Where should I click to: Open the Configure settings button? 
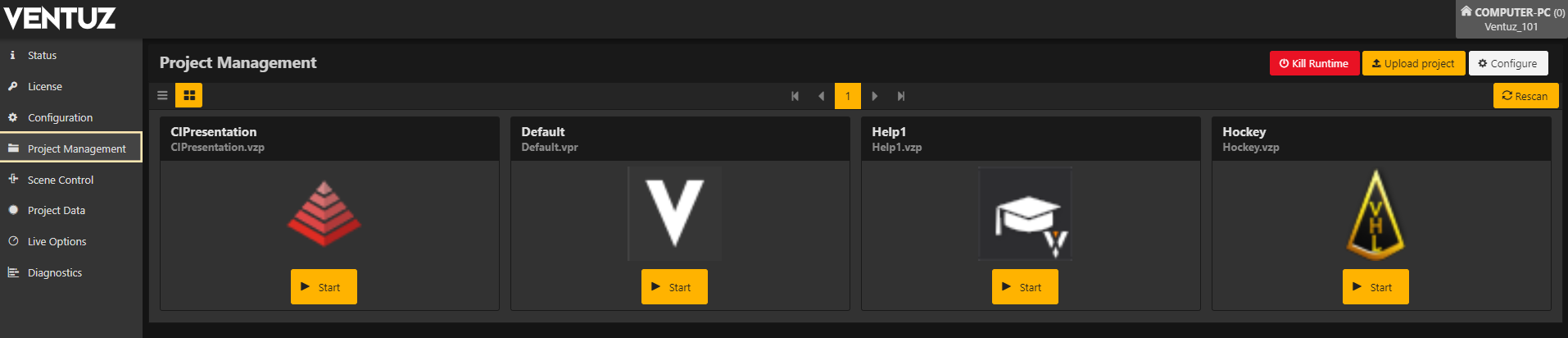(x=1507, y=63)
